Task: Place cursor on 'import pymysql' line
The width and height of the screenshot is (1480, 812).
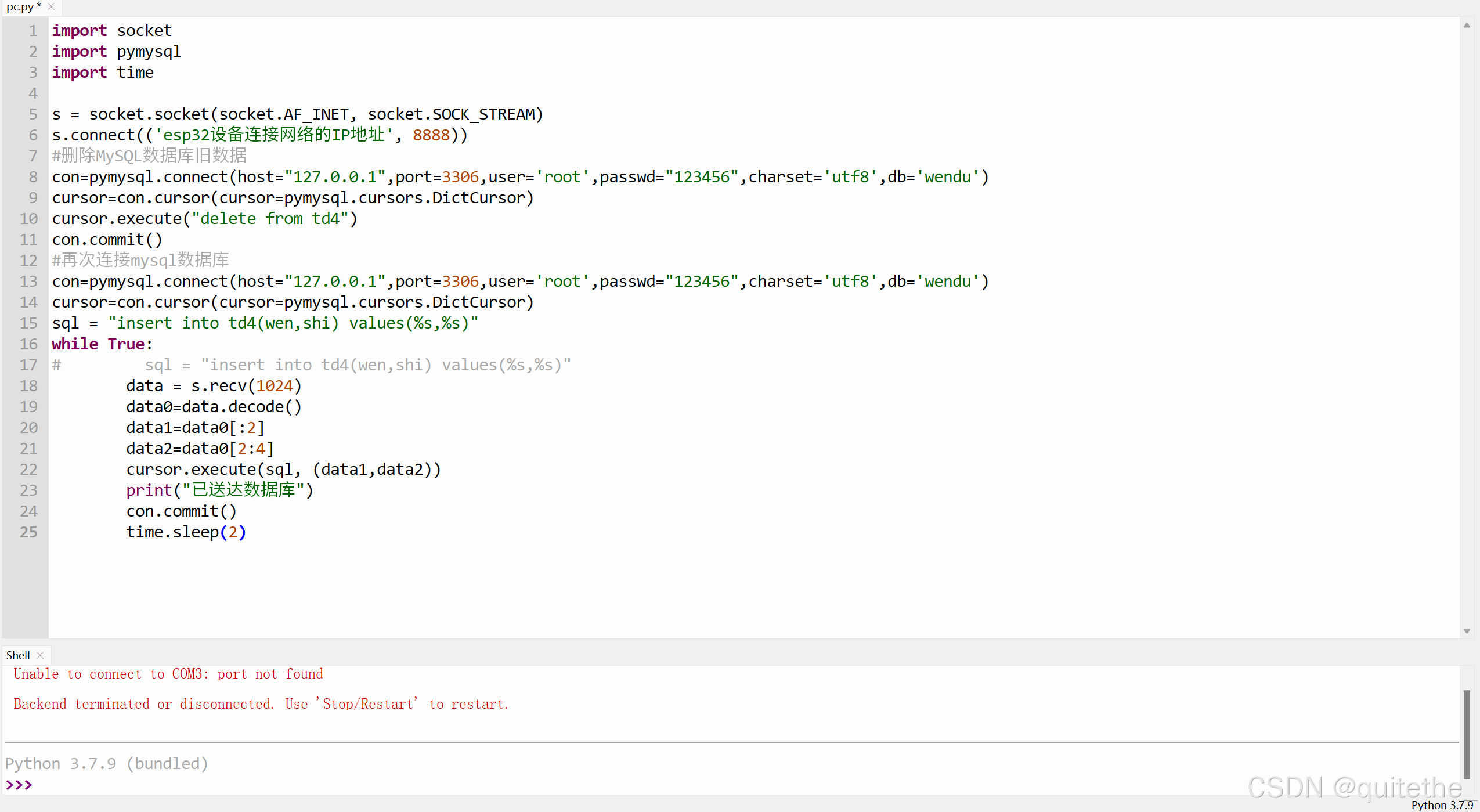Action: pos(116,52)
